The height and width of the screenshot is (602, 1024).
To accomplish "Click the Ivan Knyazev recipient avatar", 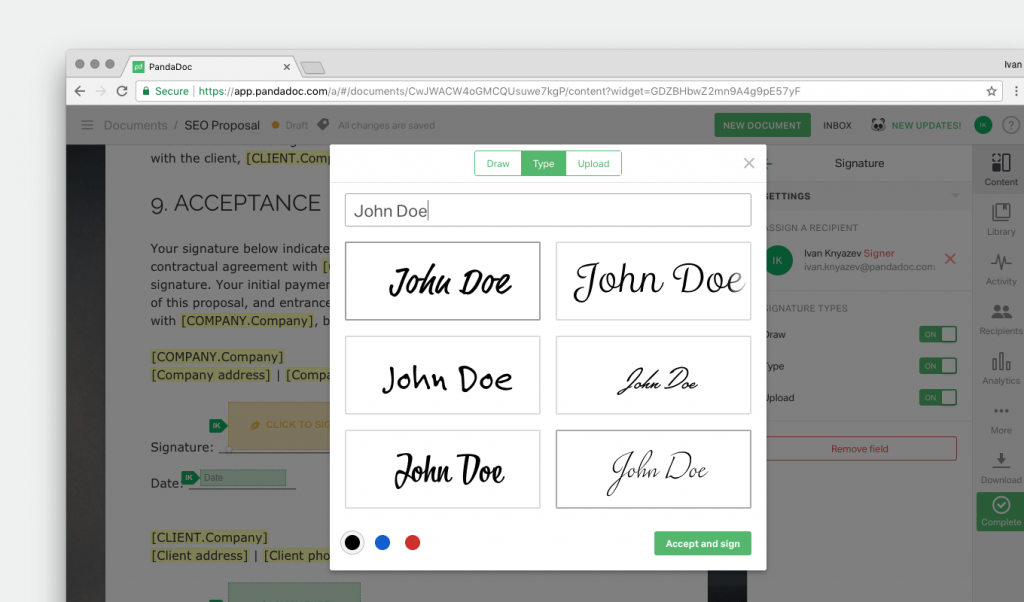I will tap(777, 260).
